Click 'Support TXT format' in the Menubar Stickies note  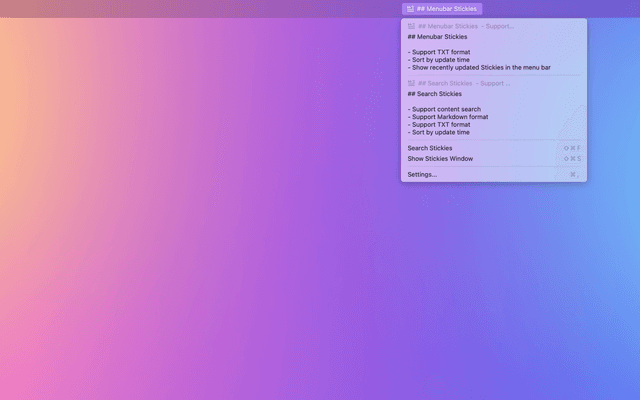(x=439, y=52)
